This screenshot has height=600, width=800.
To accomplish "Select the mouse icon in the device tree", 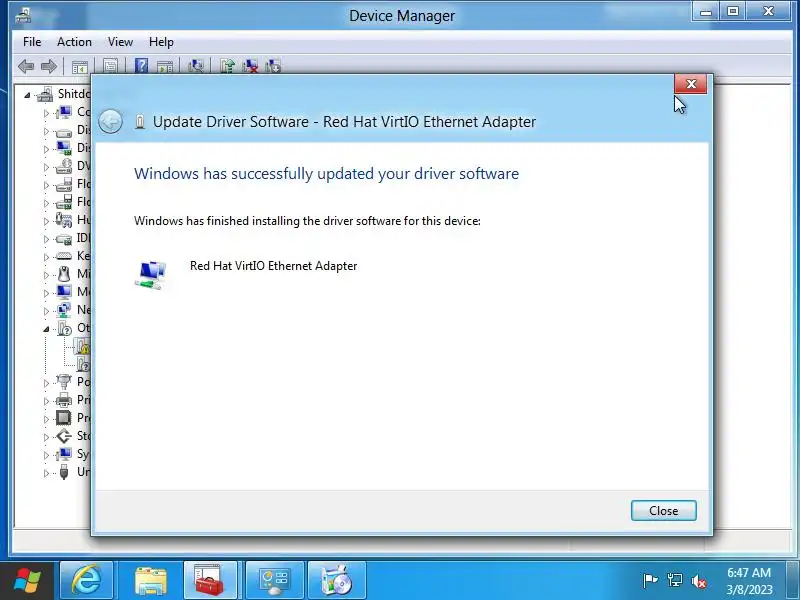I will click(64, 274).
